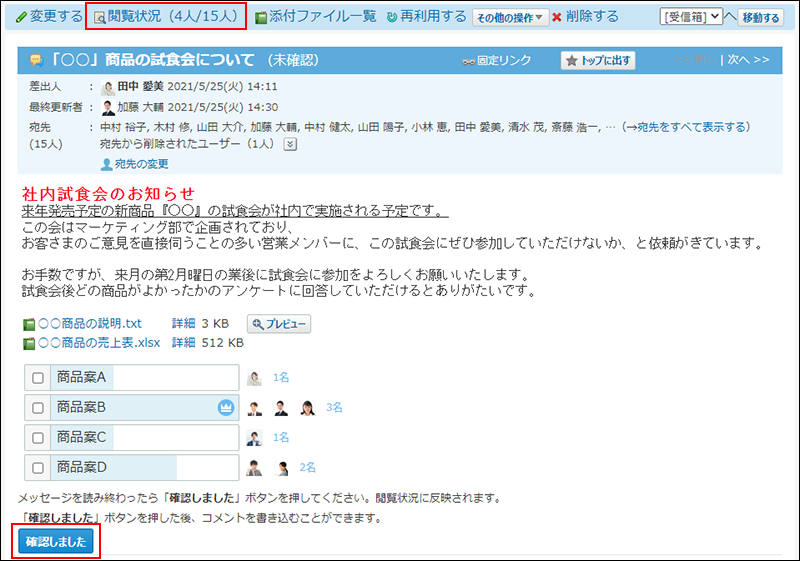Expand 宛先から削除されたユーザー arrow
The image size is (800, 561).
coord(290,144)
